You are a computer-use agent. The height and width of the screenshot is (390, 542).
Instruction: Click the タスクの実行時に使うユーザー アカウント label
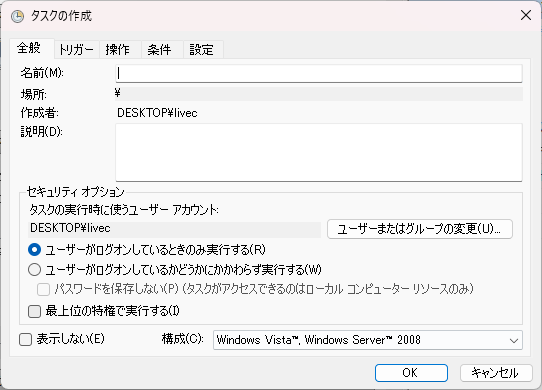[x=124, y=210]
